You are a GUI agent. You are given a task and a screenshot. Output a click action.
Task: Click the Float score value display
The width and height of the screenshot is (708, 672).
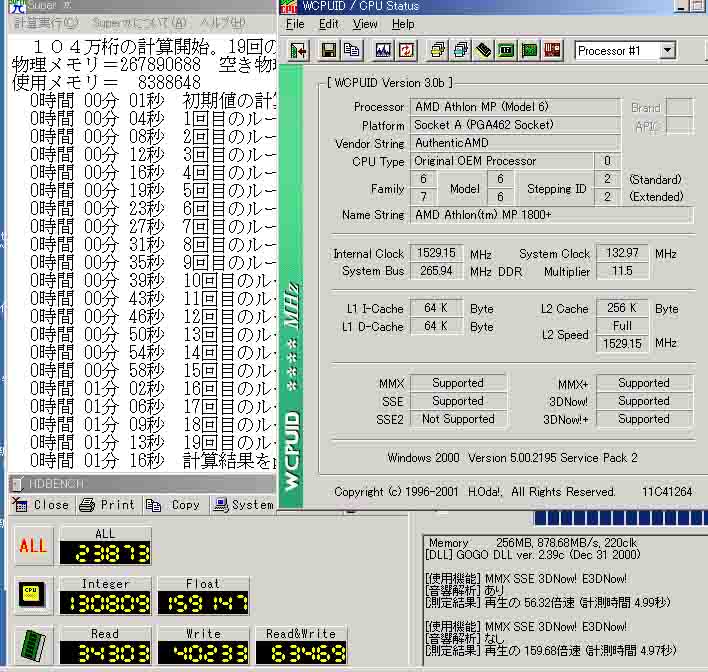pyautogui.click(x=203, y=603)
